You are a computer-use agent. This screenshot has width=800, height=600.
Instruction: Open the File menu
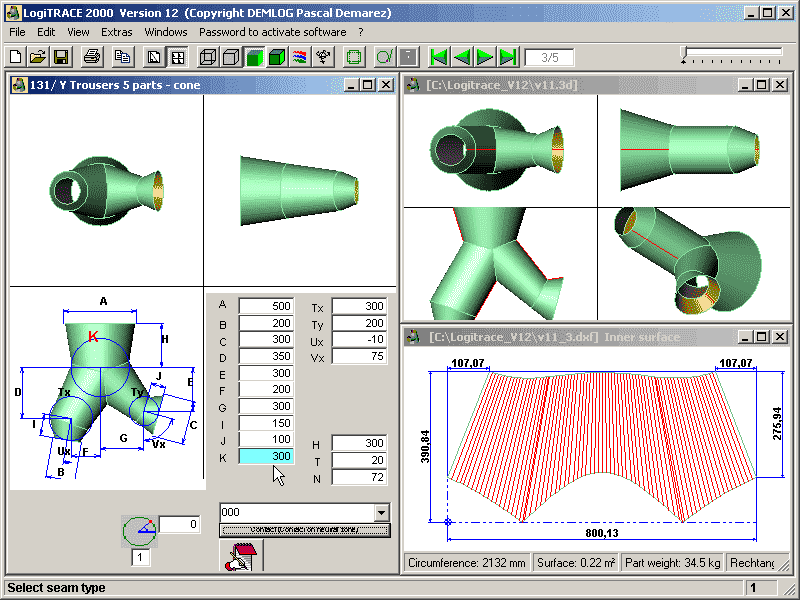pos(17,32)
